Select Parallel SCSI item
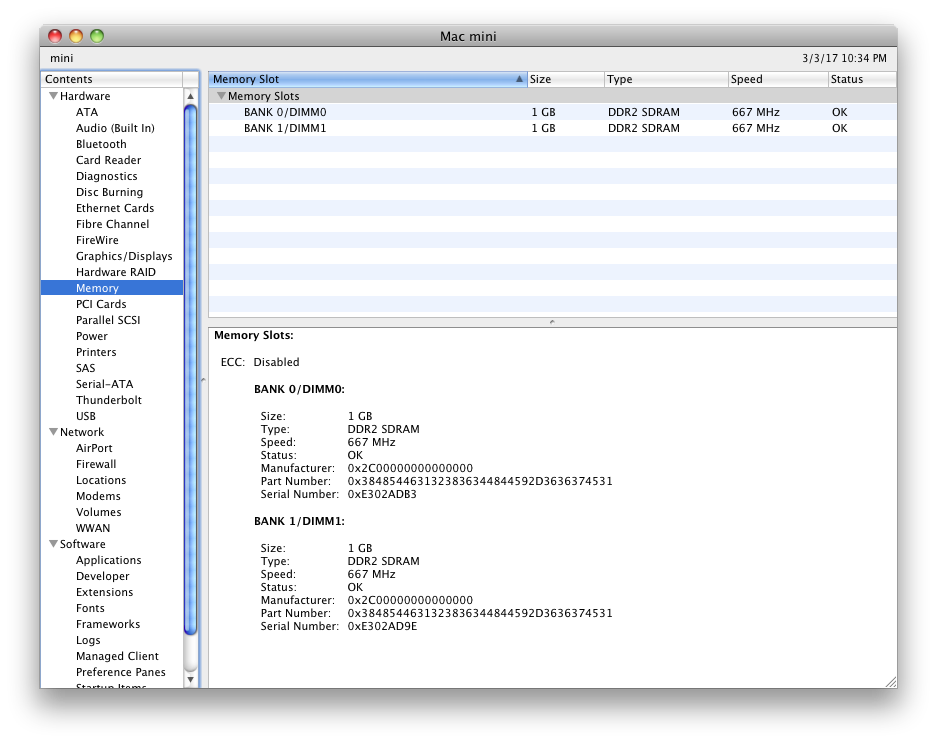Screen dimensions: 937x743 point(108,320)
